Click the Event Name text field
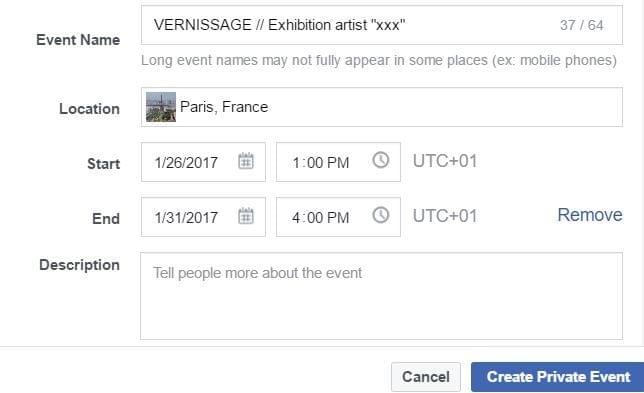The width and height of the screenshot is (644, 393). tap(382, 25)
